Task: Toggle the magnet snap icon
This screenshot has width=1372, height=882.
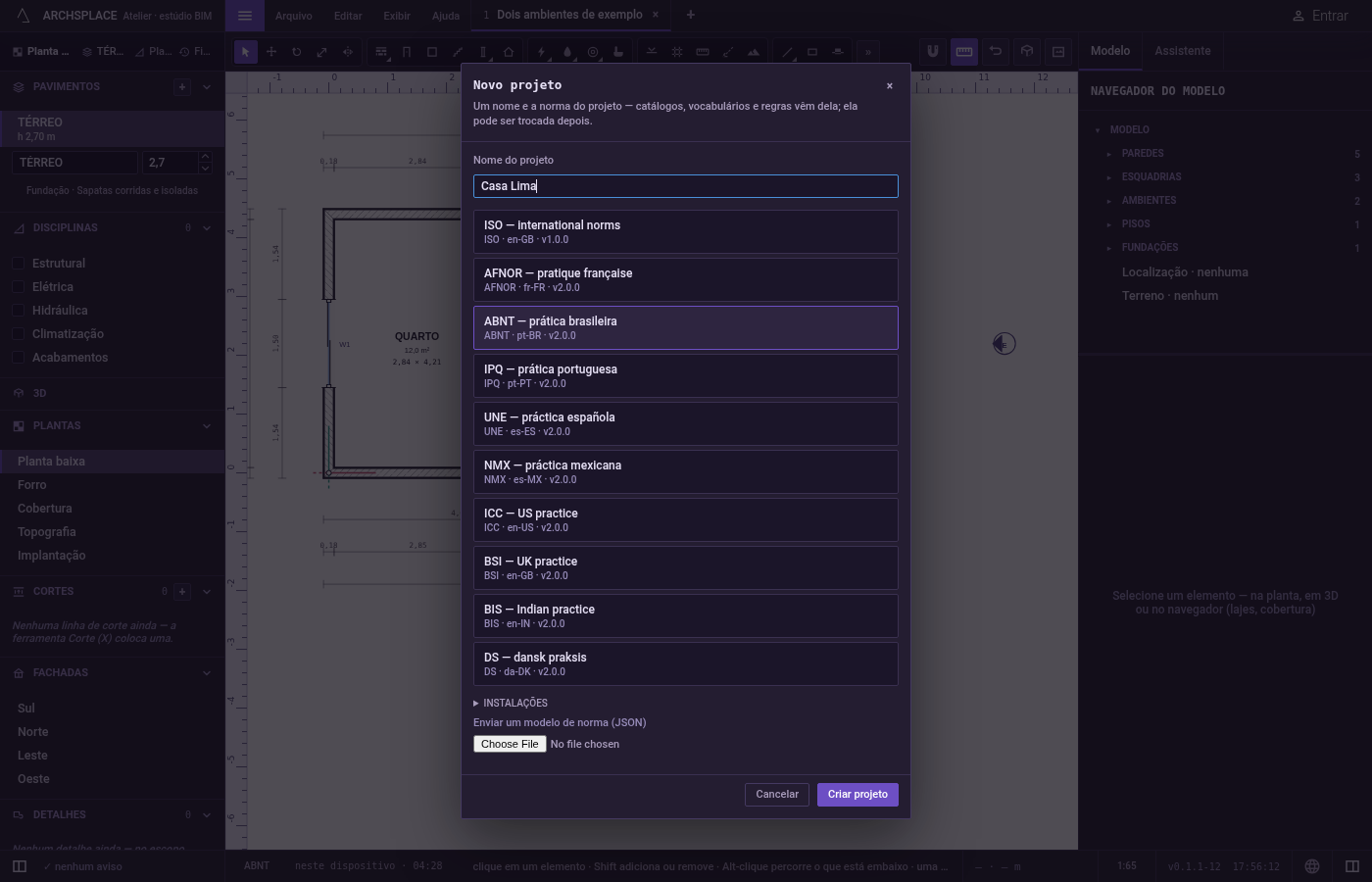Action: coord(933,51)
